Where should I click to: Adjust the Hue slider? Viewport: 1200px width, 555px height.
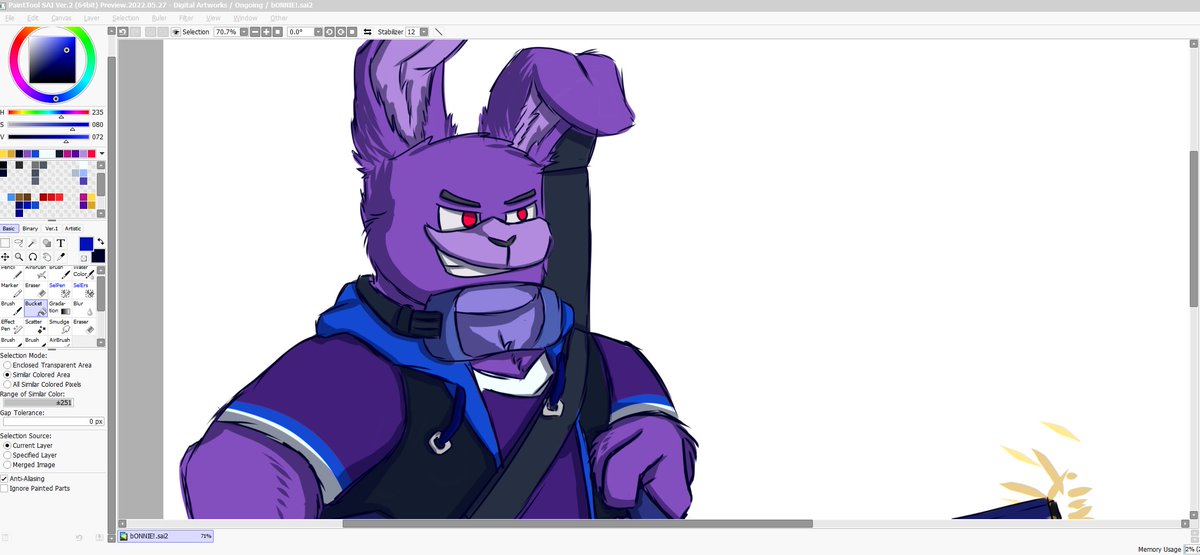tap(47, 112)
